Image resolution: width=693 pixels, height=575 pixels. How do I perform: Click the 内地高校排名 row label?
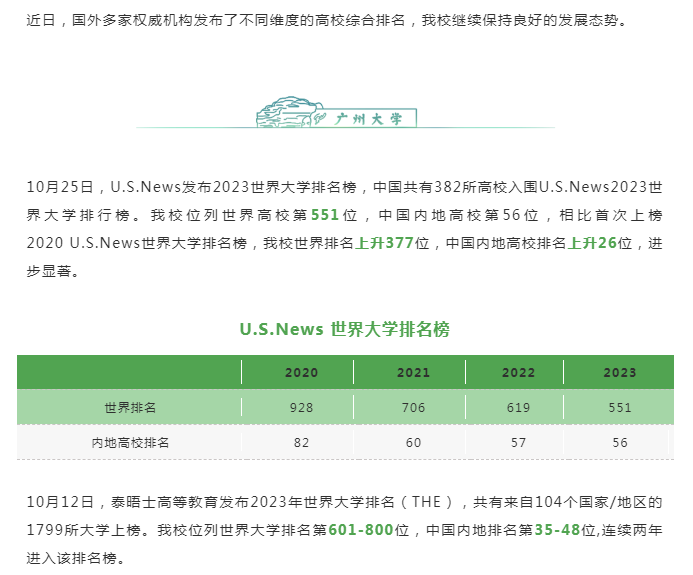(130, 442)
